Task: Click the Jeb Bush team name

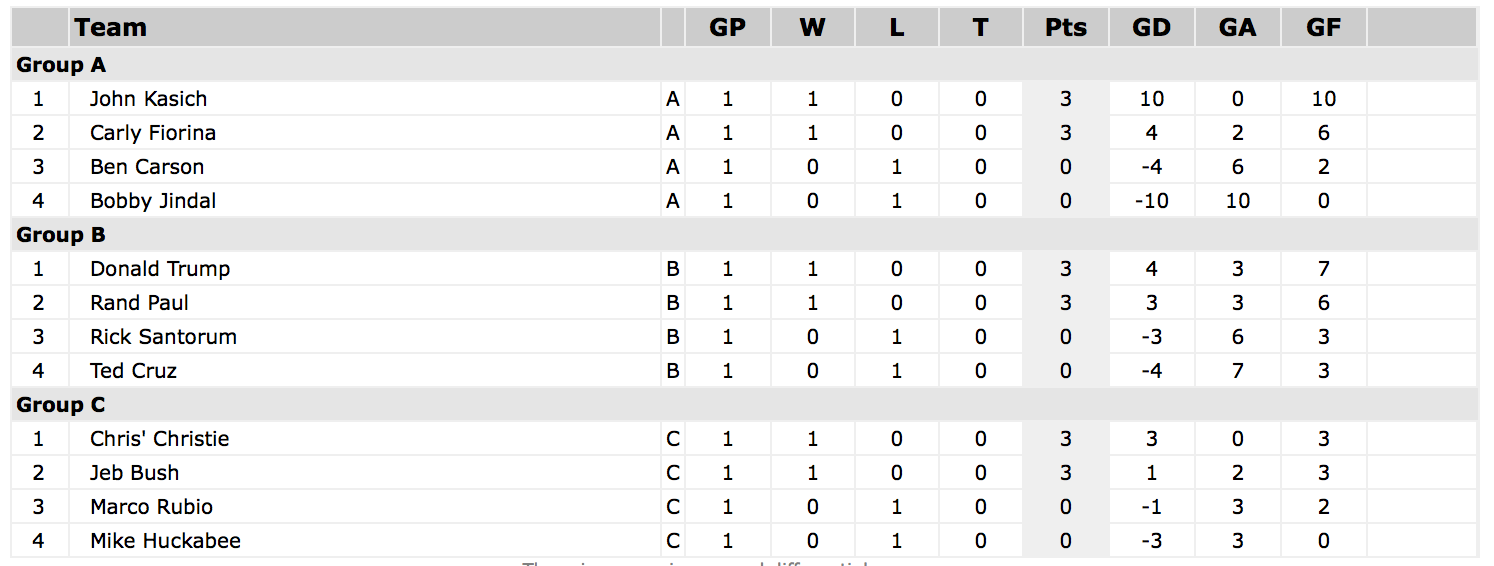Action: coord(134,473)
